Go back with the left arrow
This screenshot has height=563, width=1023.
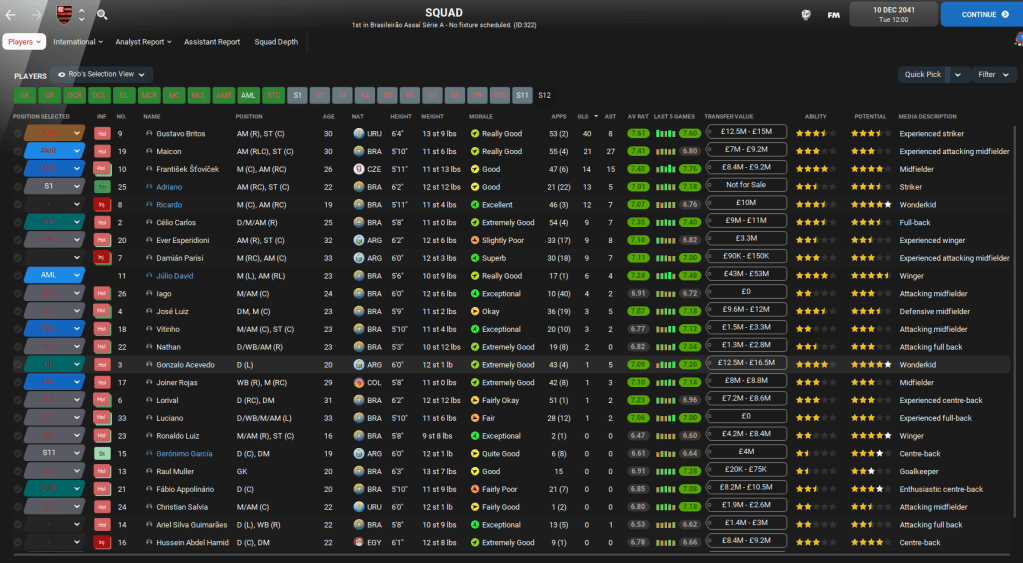point(12,15)
